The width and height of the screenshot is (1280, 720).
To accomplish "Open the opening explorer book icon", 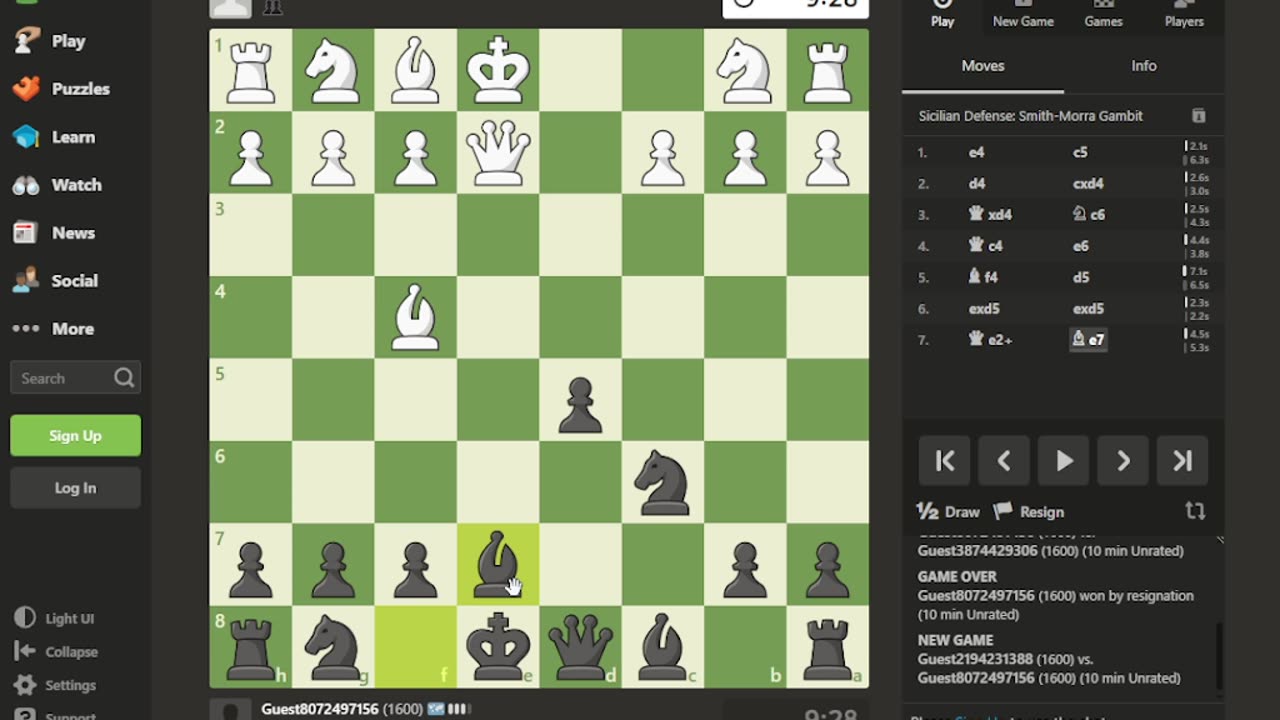I will [x=1199, y=116].
